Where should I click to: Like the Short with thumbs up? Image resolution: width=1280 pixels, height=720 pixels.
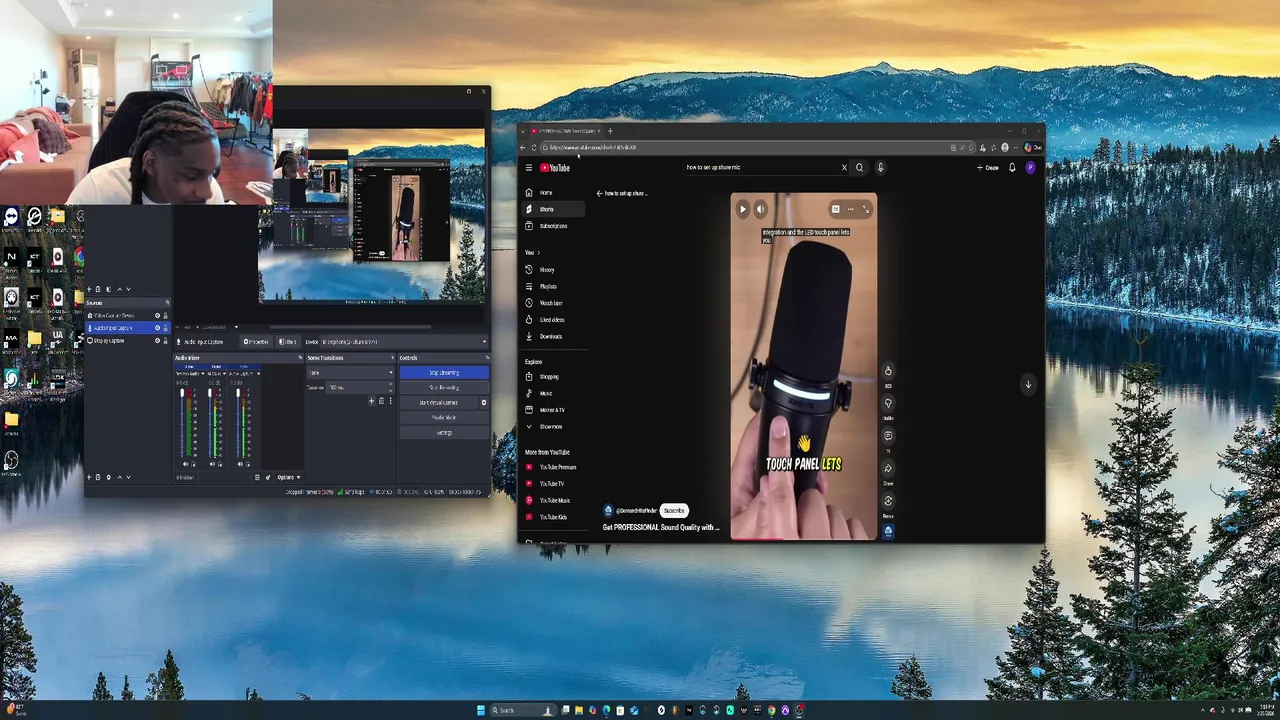coord(888,371)
